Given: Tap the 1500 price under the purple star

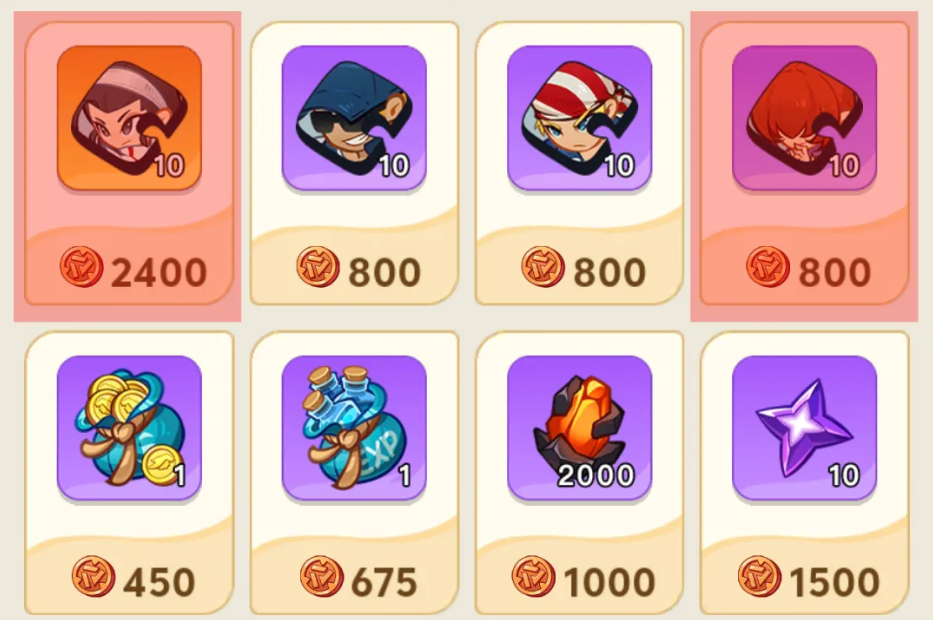Looking at the screenshot, I should click(834, 582).
